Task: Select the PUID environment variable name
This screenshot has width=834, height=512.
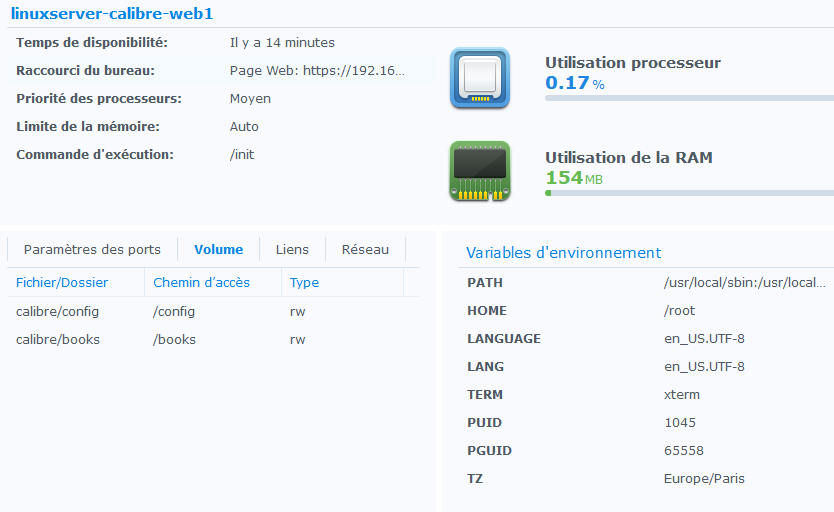Action: [x=484, y=423]
